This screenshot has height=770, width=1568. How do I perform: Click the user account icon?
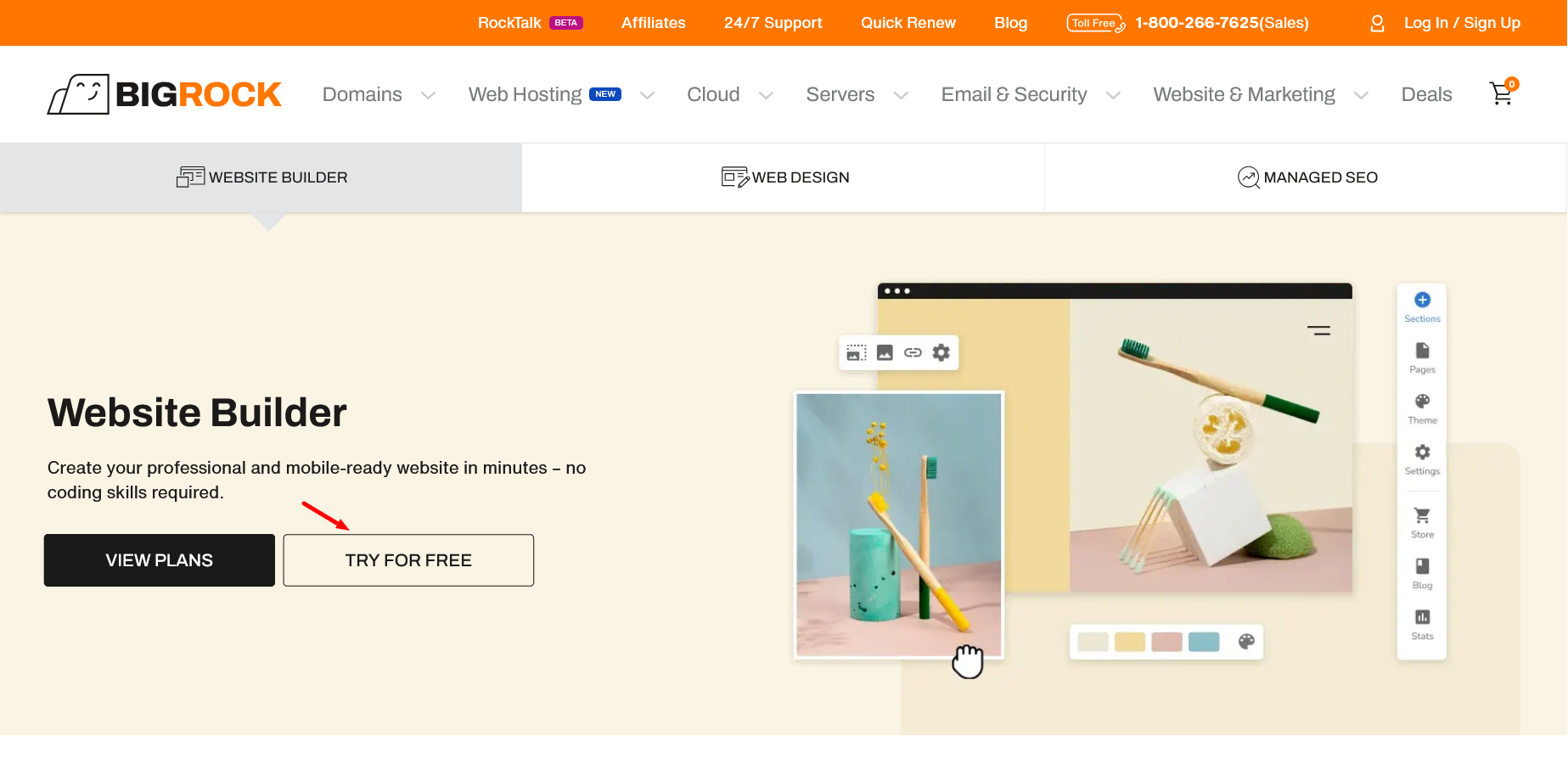click(x=1377, y=23)
